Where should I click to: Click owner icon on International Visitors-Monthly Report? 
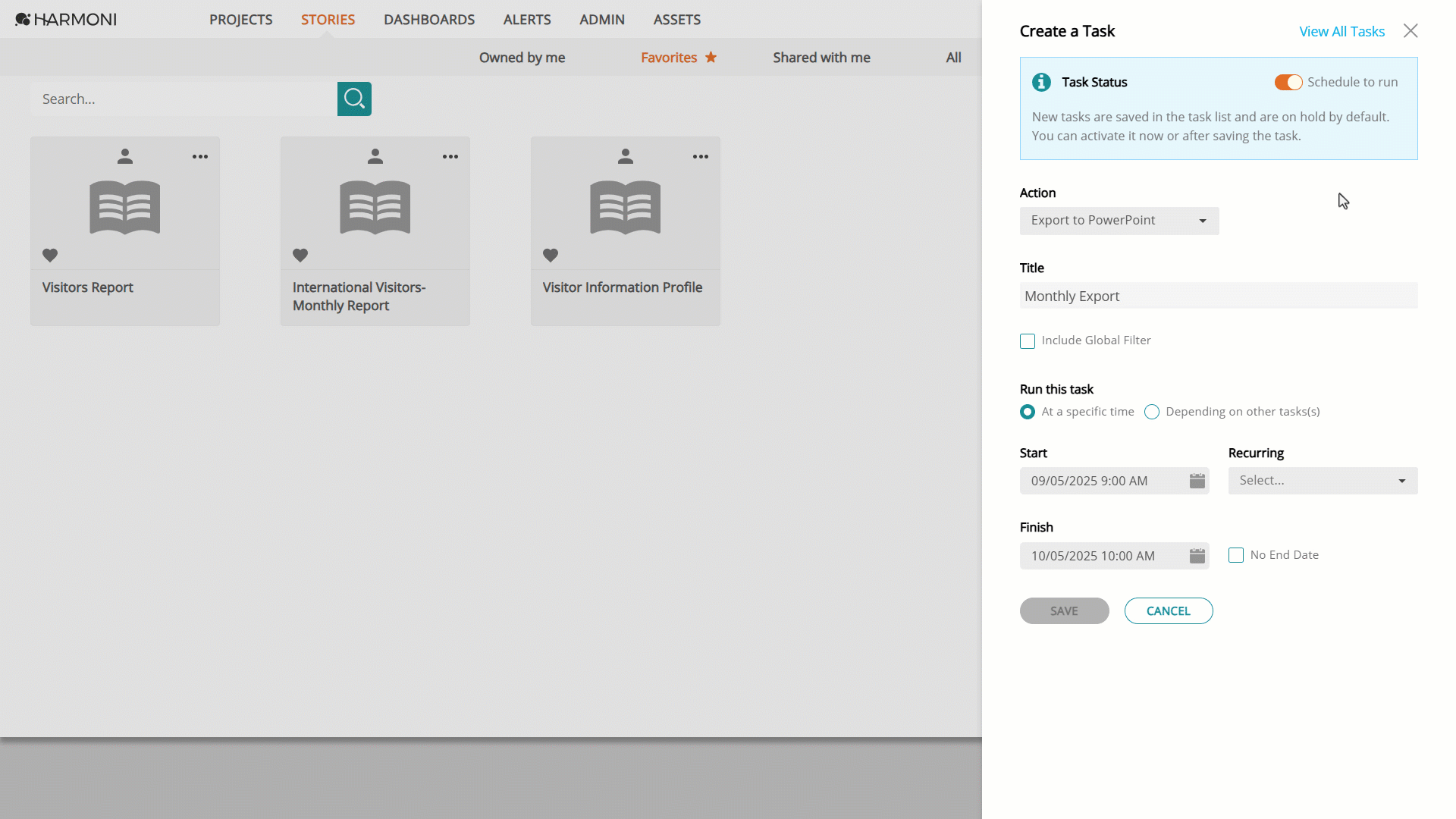coord(375,156)
